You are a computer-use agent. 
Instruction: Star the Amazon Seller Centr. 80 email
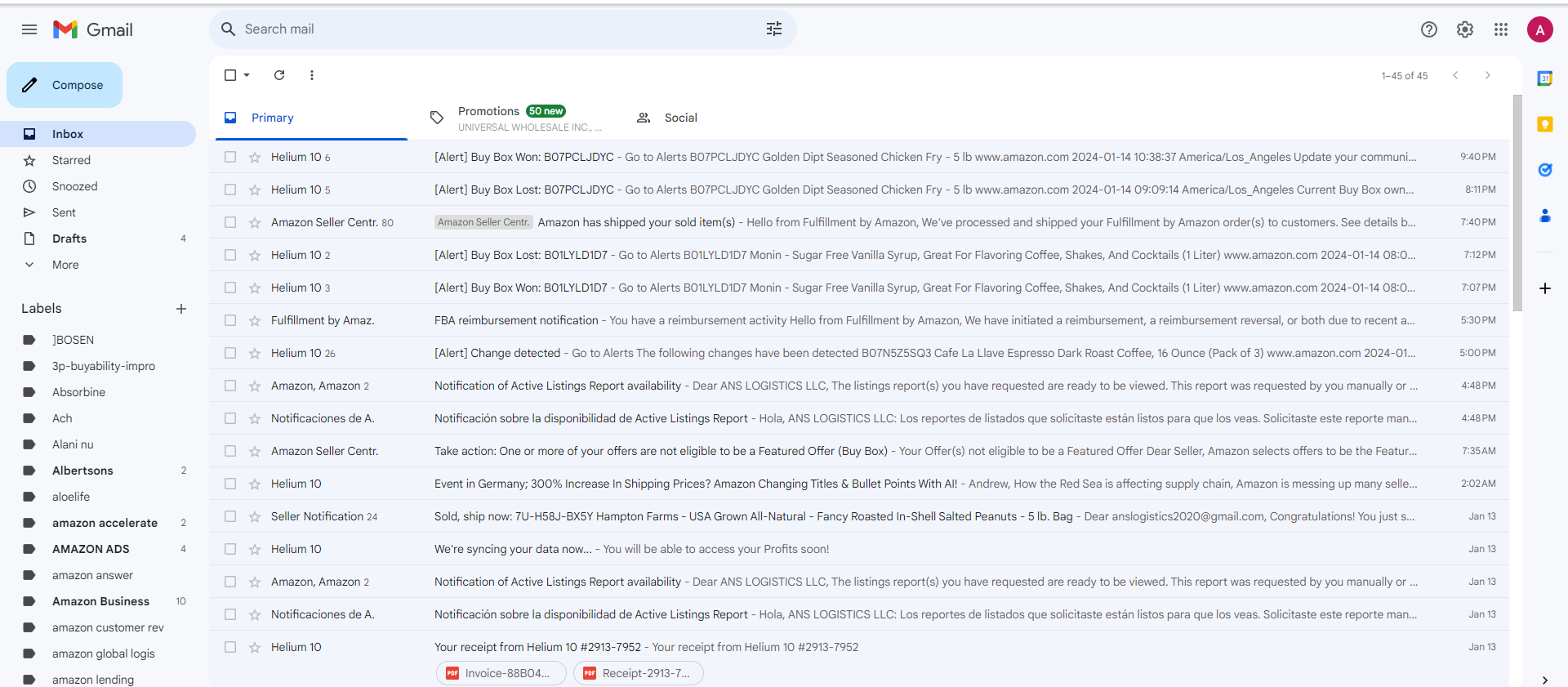tap(255, 222)
